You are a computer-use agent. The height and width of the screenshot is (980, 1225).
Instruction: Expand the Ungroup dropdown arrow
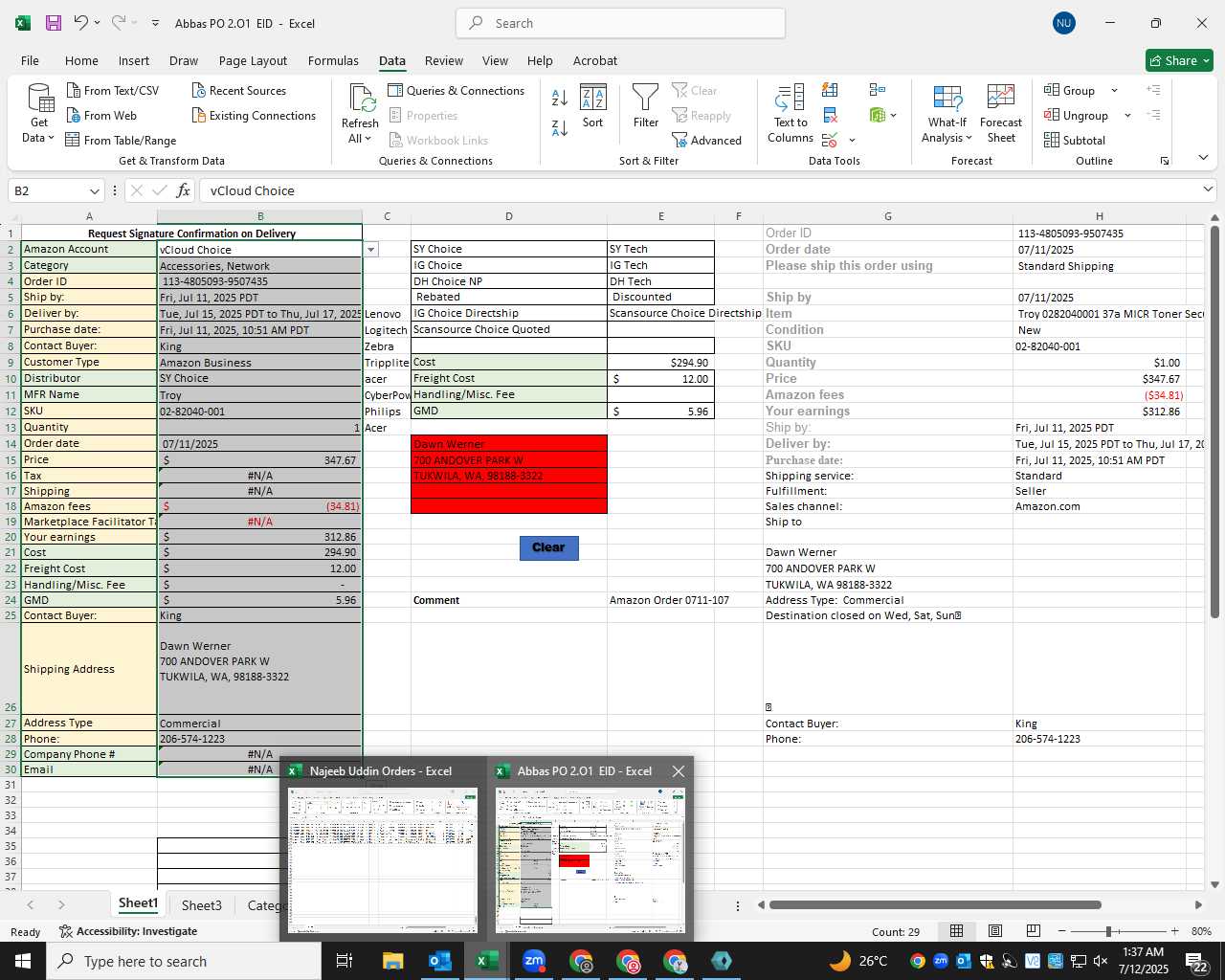[x=1127, y=115]
